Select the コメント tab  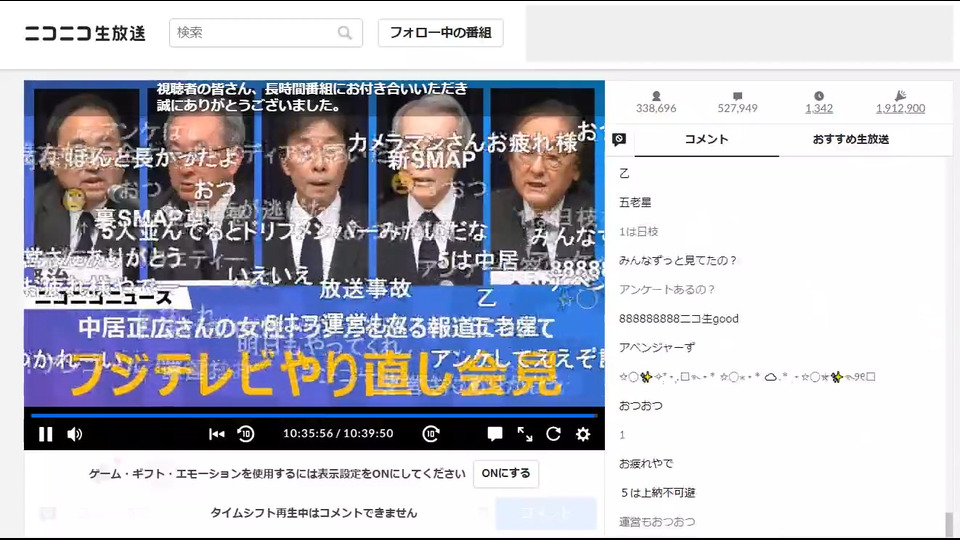pos(706,140)
